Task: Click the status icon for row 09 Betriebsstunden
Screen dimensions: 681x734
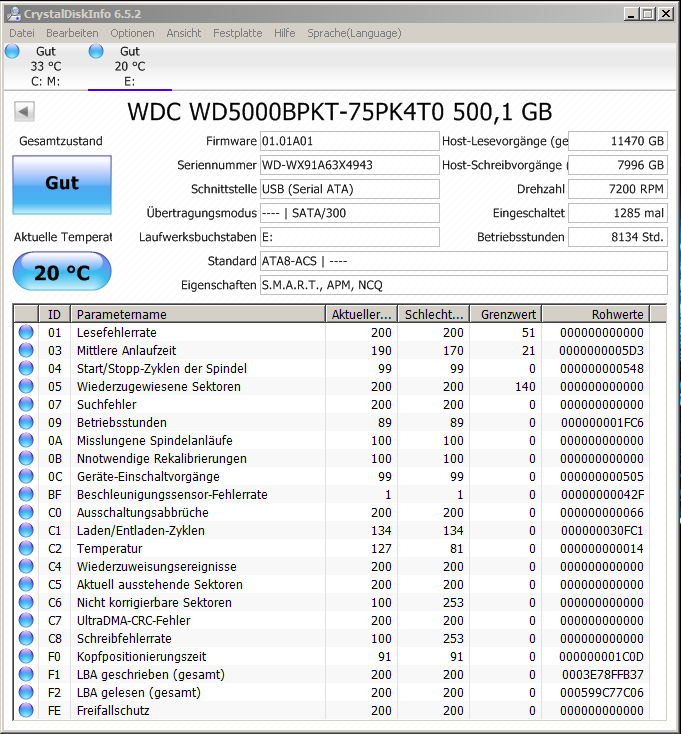Action: tap(26, 422)
